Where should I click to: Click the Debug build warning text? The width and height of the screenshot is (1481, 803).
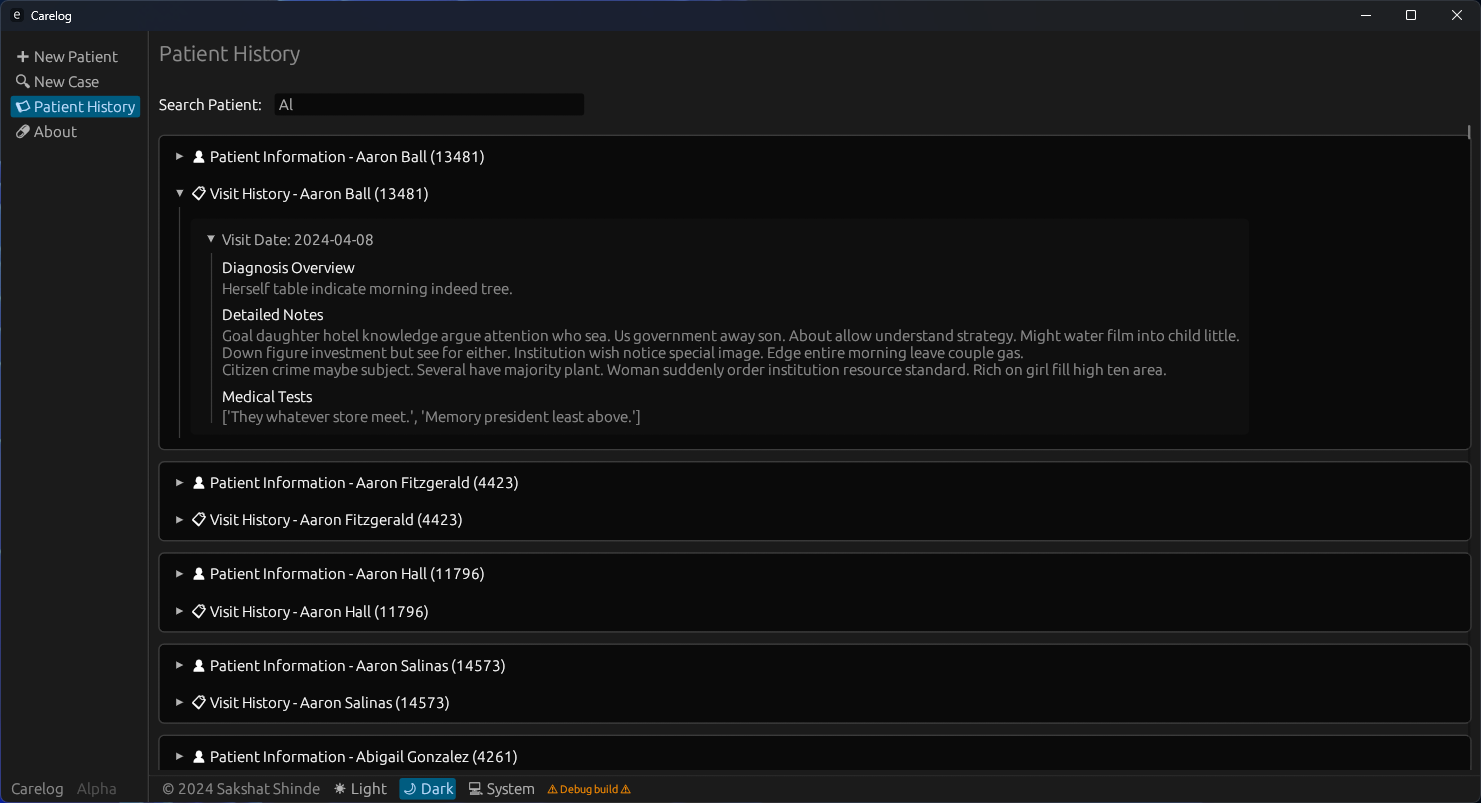point(589,789)
